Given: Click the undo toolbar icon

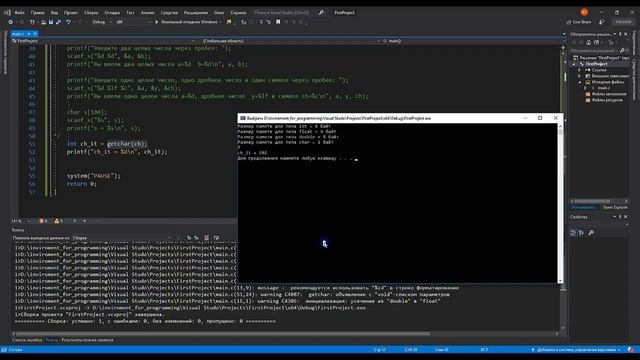Looking at the screenshot, I should 68,22.
